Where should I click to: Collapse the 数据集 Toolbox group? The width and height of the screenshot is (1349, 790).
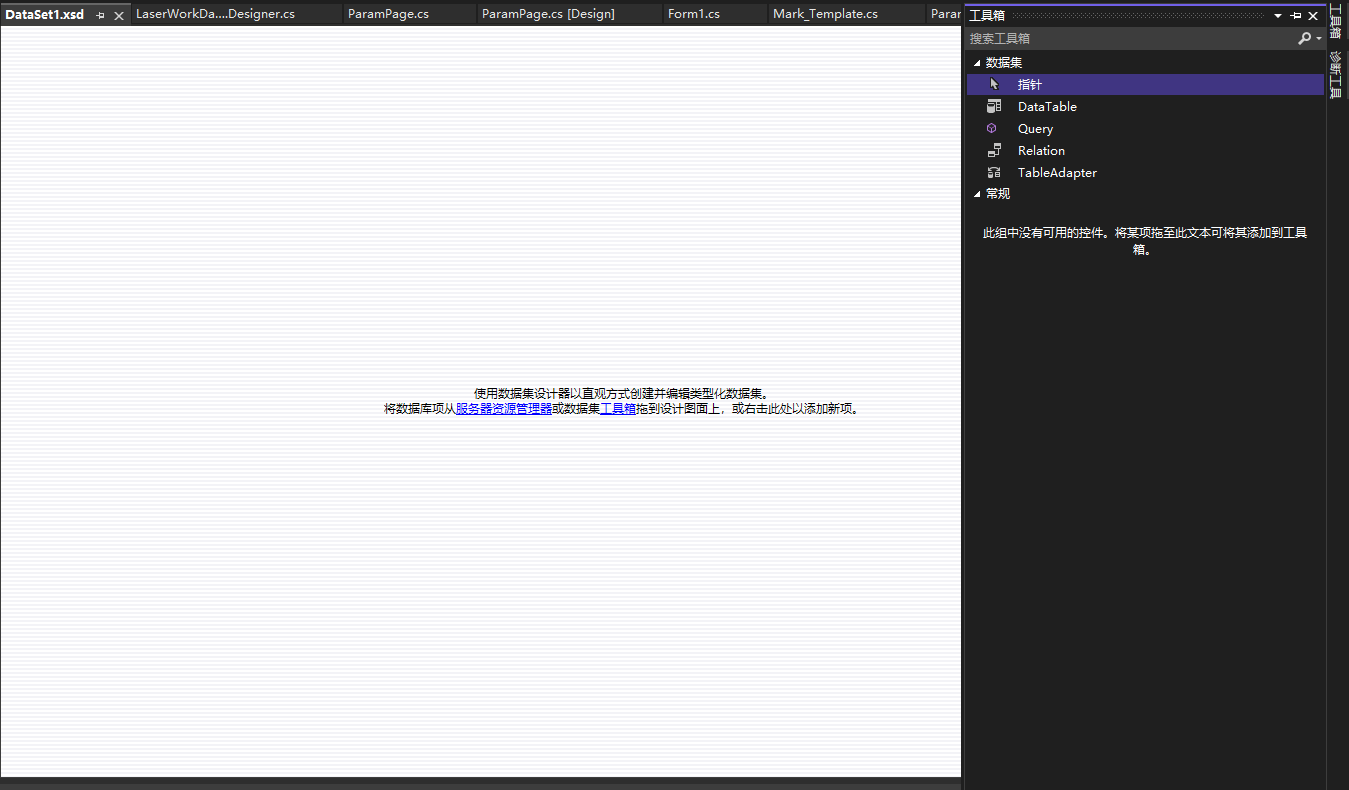coord(977,61)
